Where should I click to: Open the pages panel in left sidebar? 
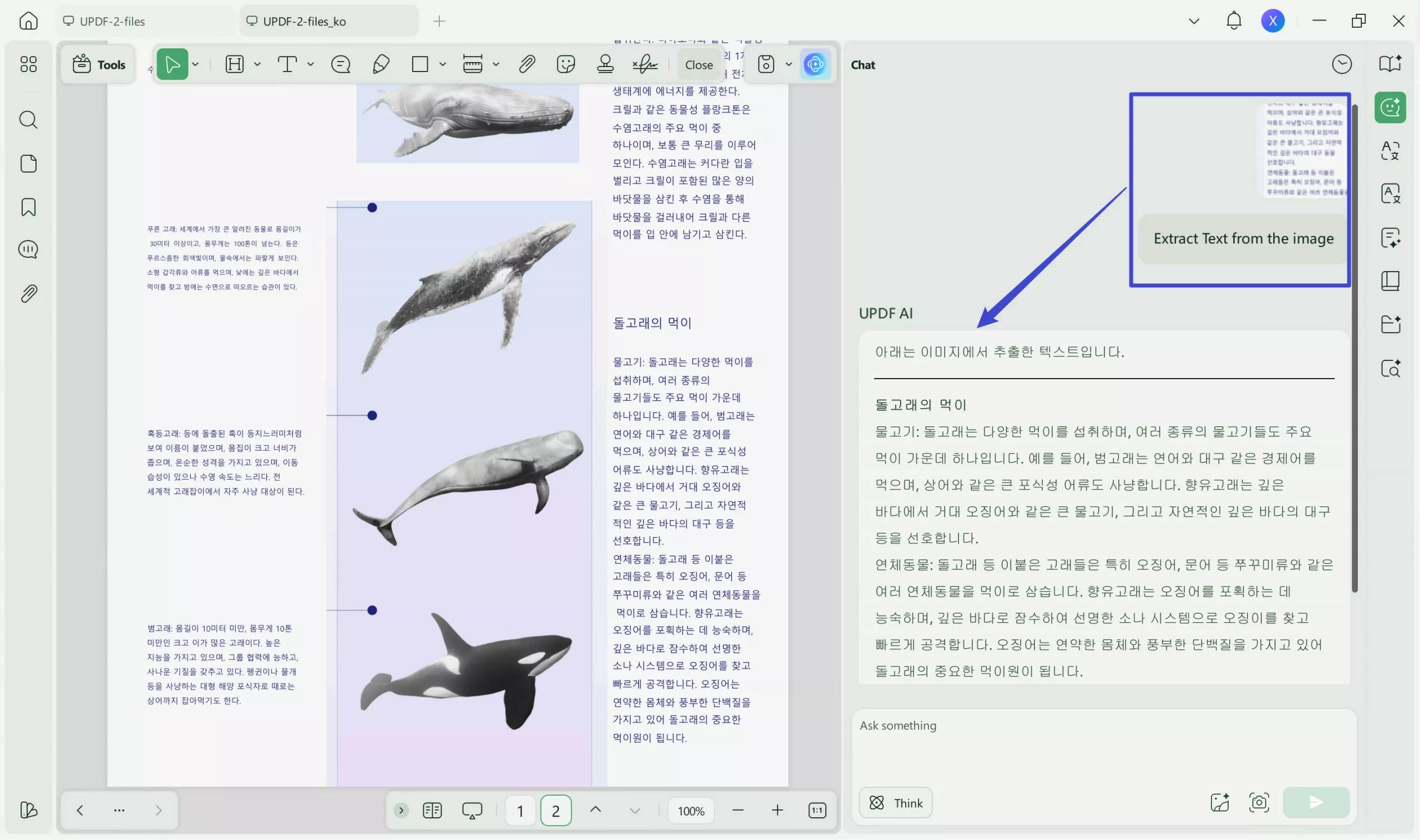[x=28, y=164]
